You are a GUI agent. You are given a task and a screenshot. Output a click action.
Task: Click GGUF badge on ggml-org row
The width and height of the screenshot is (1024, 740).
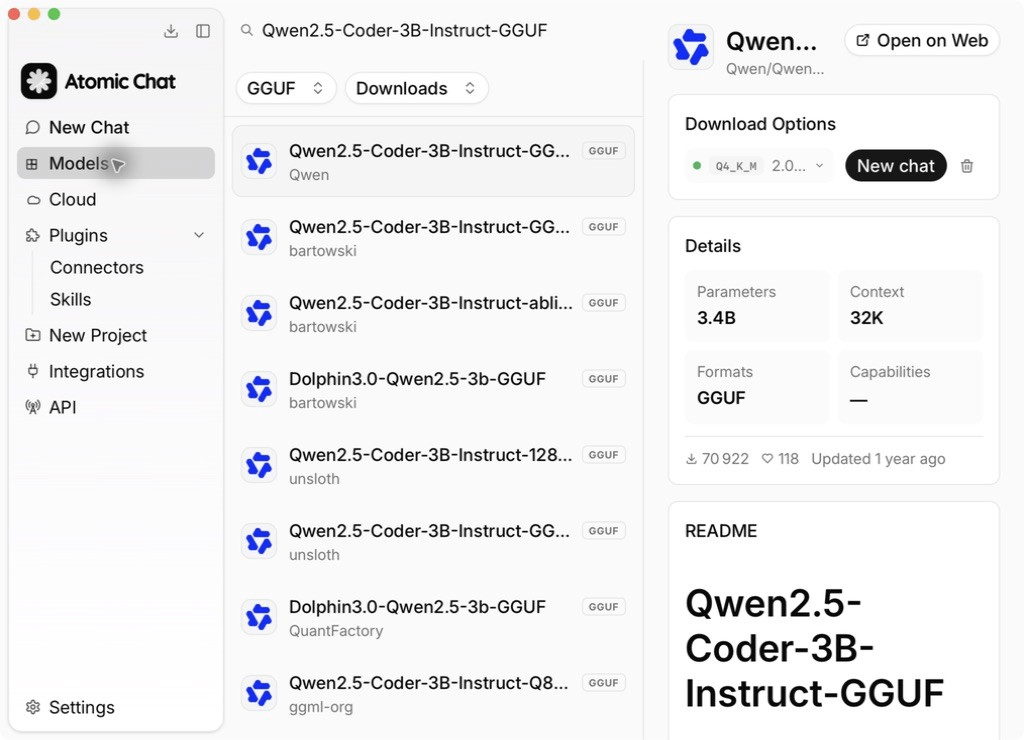click(603, 683)
